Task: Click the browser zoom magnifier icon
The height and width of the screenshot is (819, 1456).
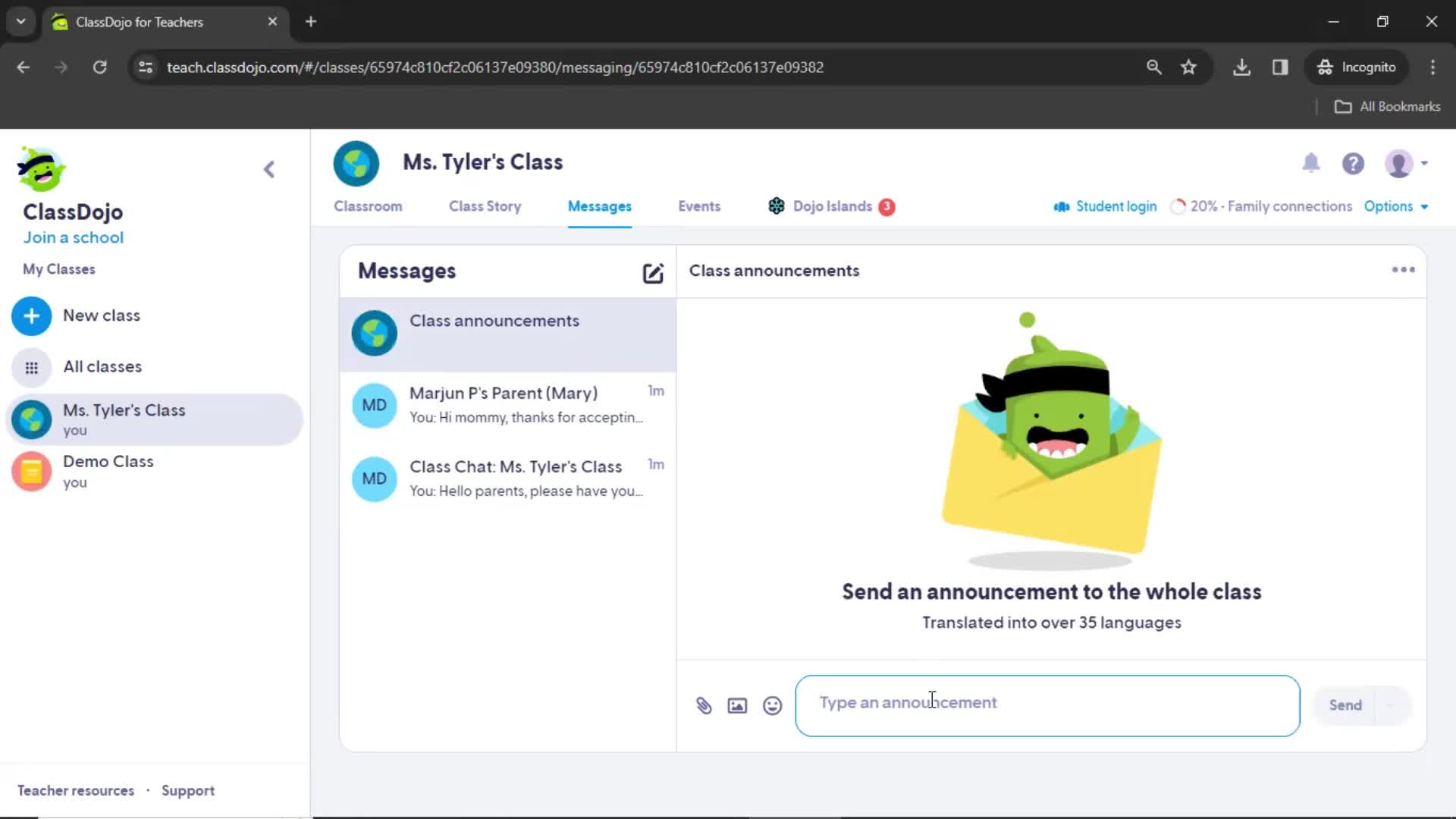Action: tap(1153, 67)
